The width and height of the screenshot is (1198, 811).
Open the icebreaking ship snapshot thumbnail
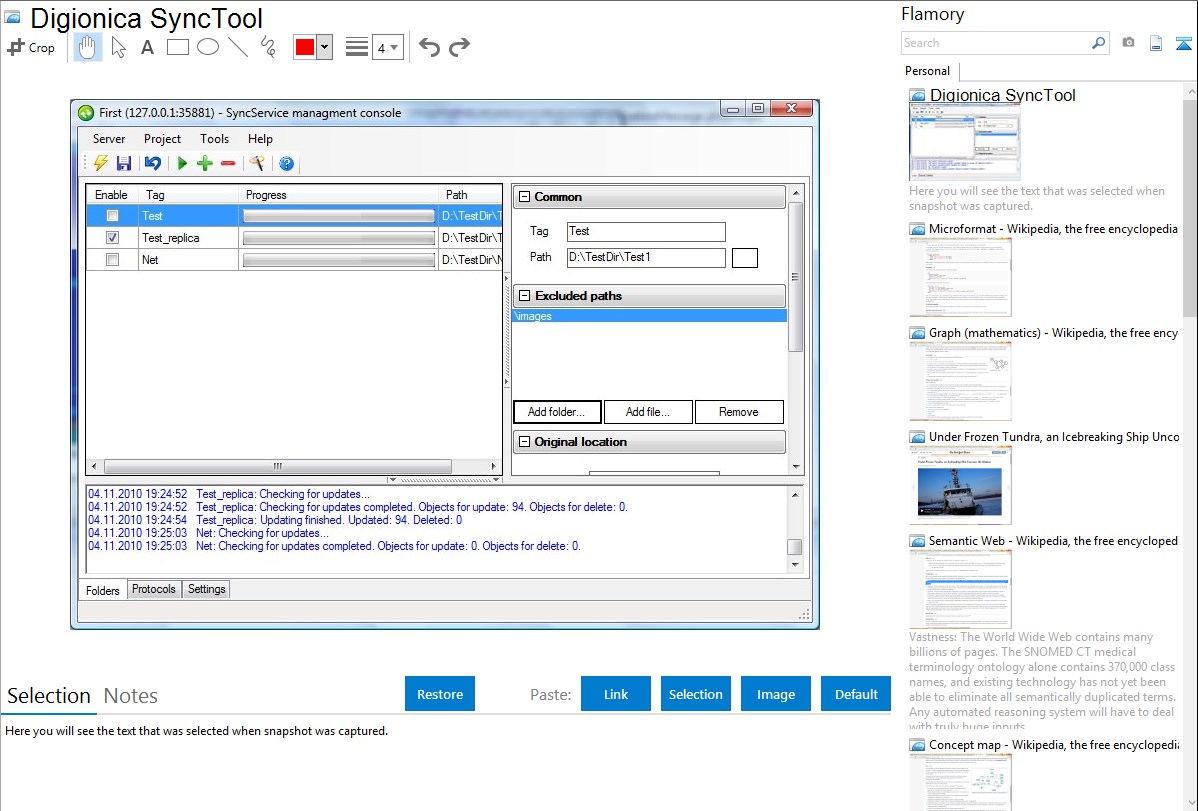[960, 485]
